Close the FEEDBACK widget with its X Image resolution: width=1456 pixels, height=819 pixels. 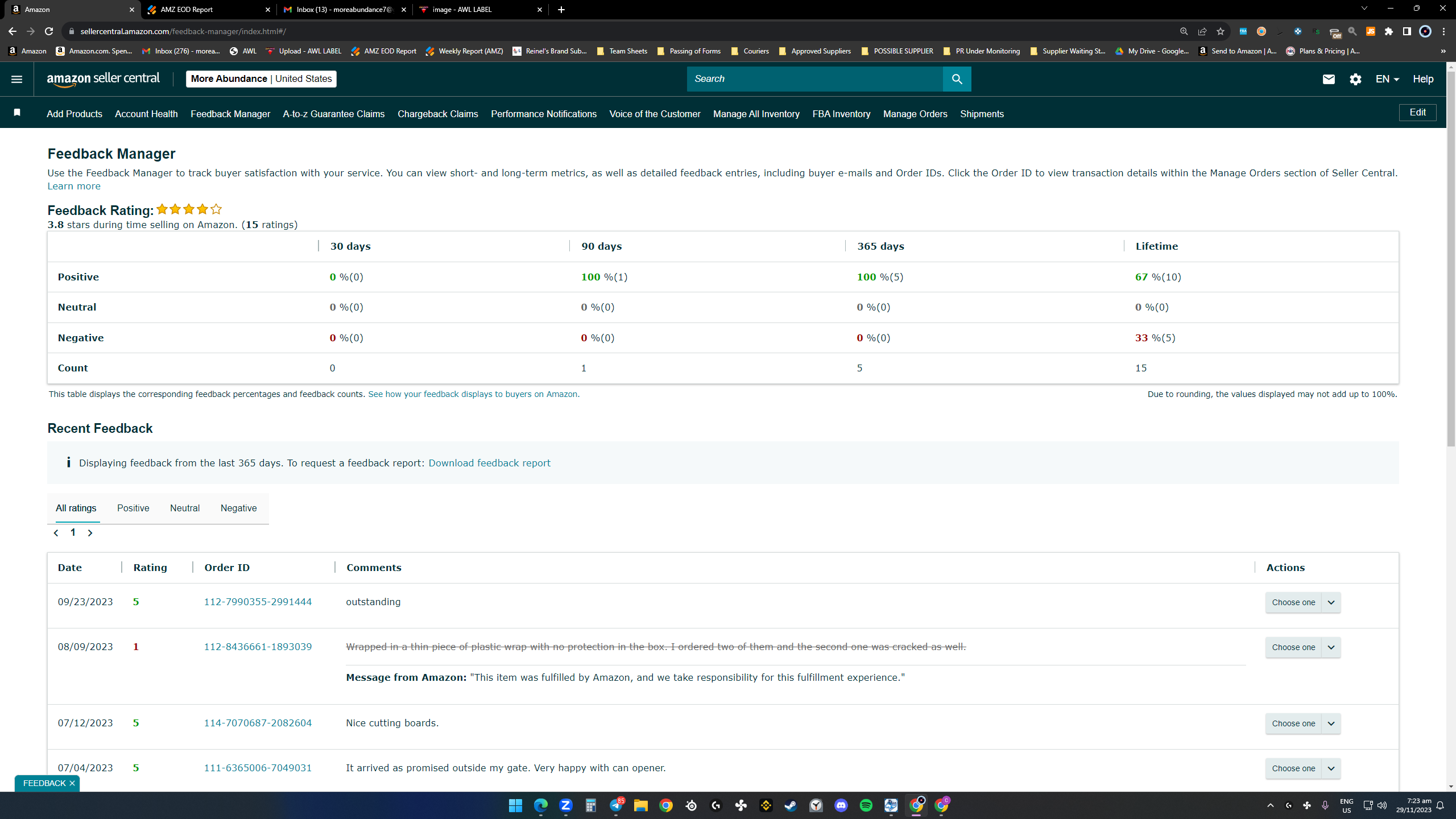72,783
